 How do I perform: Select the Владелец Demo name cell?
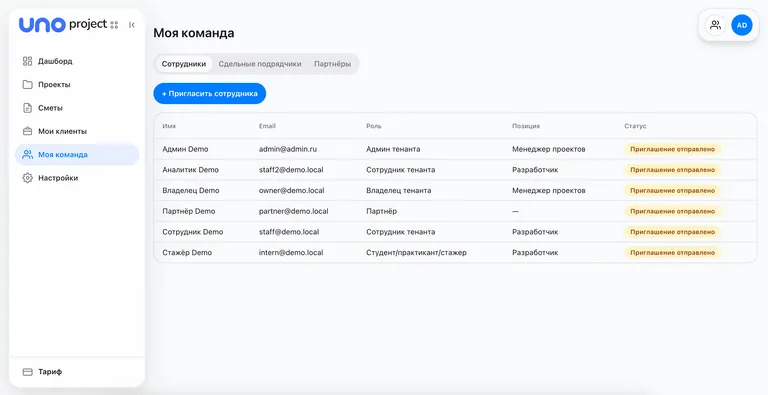click(191, 190)
